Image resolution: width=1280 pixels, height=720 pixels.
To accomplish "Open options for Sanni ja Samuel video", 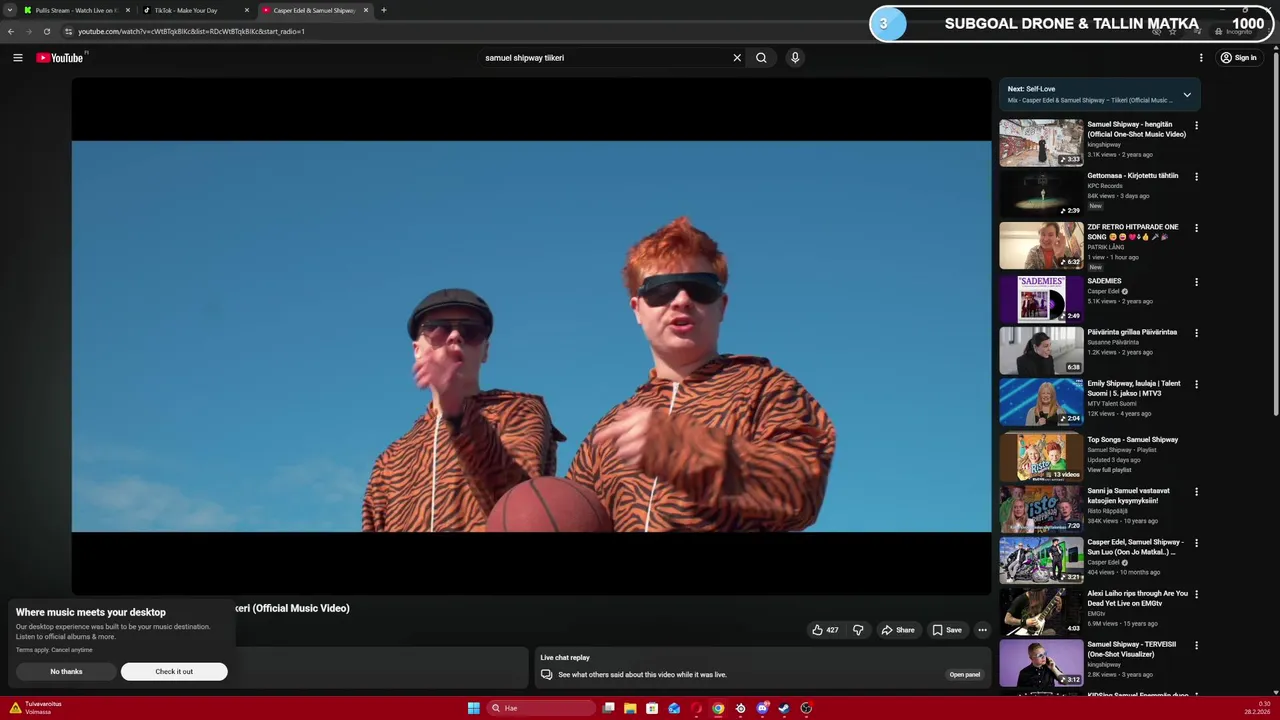I will (x=1196, y=492).
